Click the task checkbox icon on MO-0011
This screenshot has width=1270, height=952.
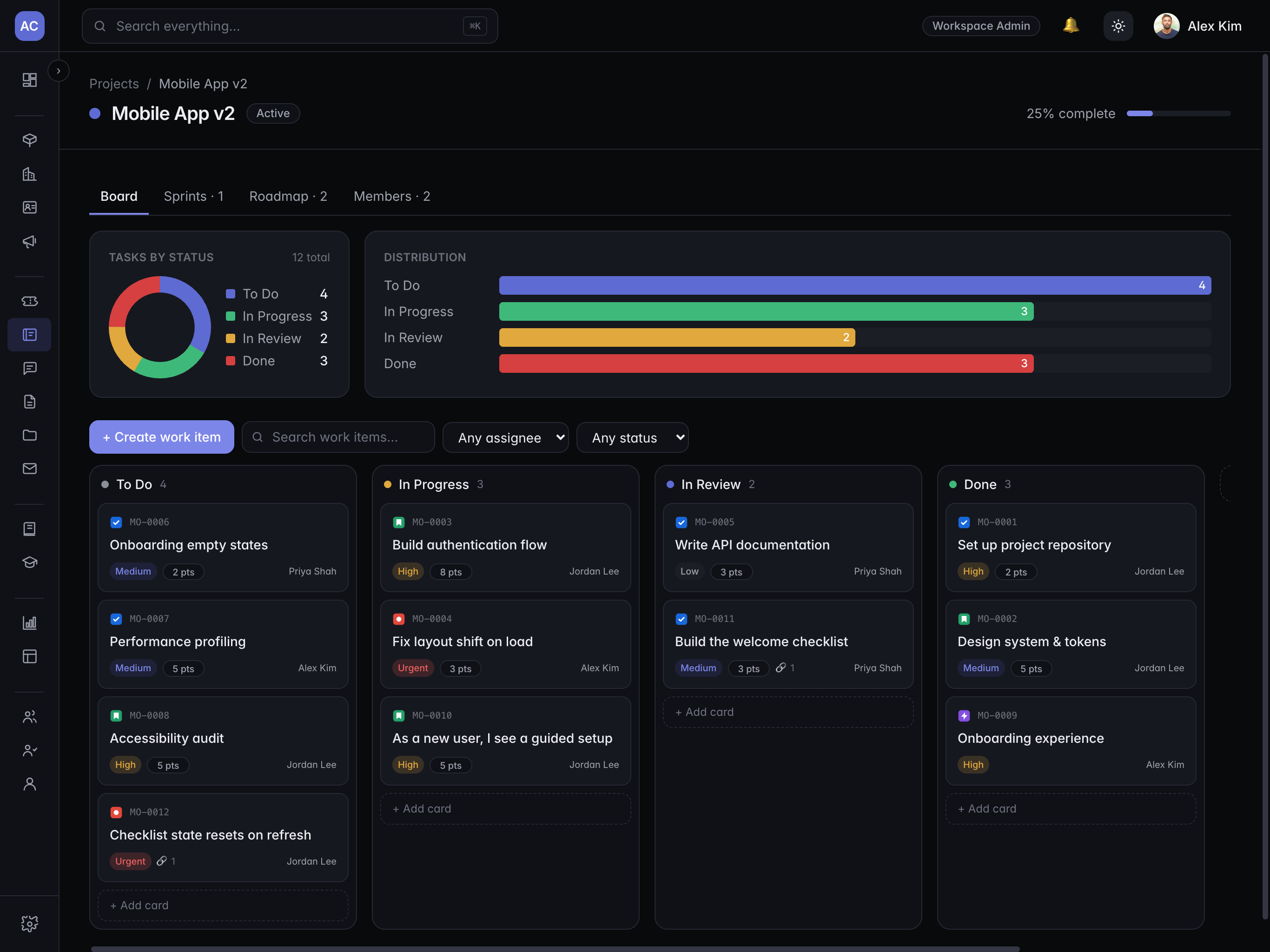click(x=681, y=619)
